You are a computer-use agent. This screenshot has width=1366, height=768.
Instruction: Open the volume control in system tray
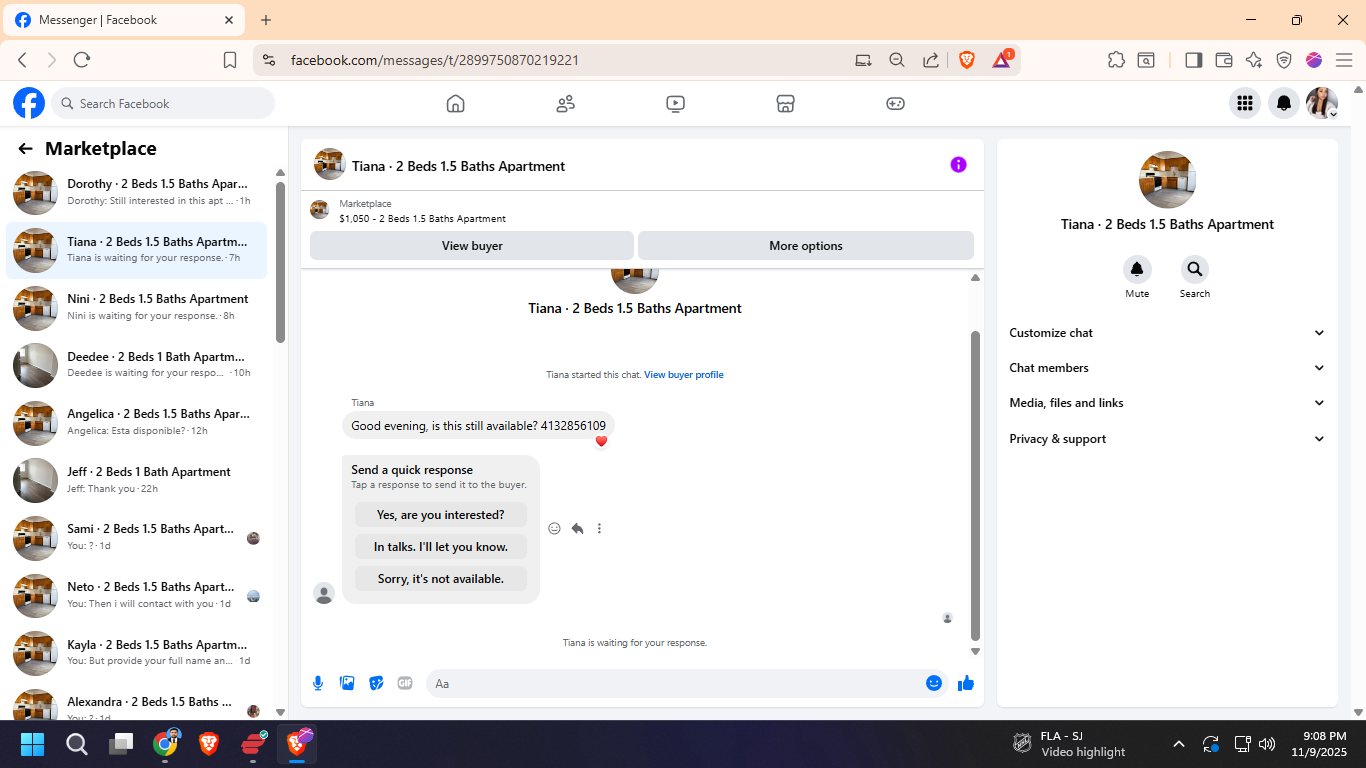pyautogui.click(x=1267, y=744)
